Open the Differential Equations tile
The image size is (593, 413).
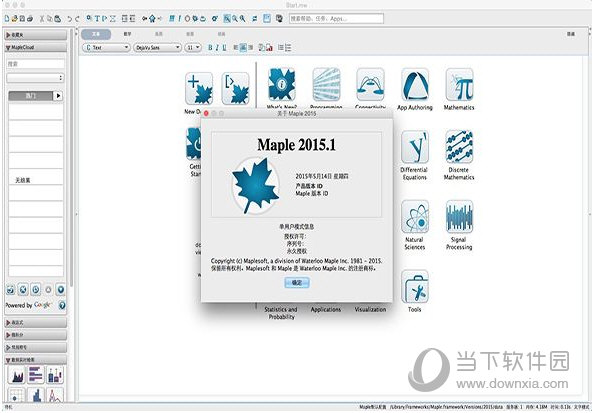(415, 148)
